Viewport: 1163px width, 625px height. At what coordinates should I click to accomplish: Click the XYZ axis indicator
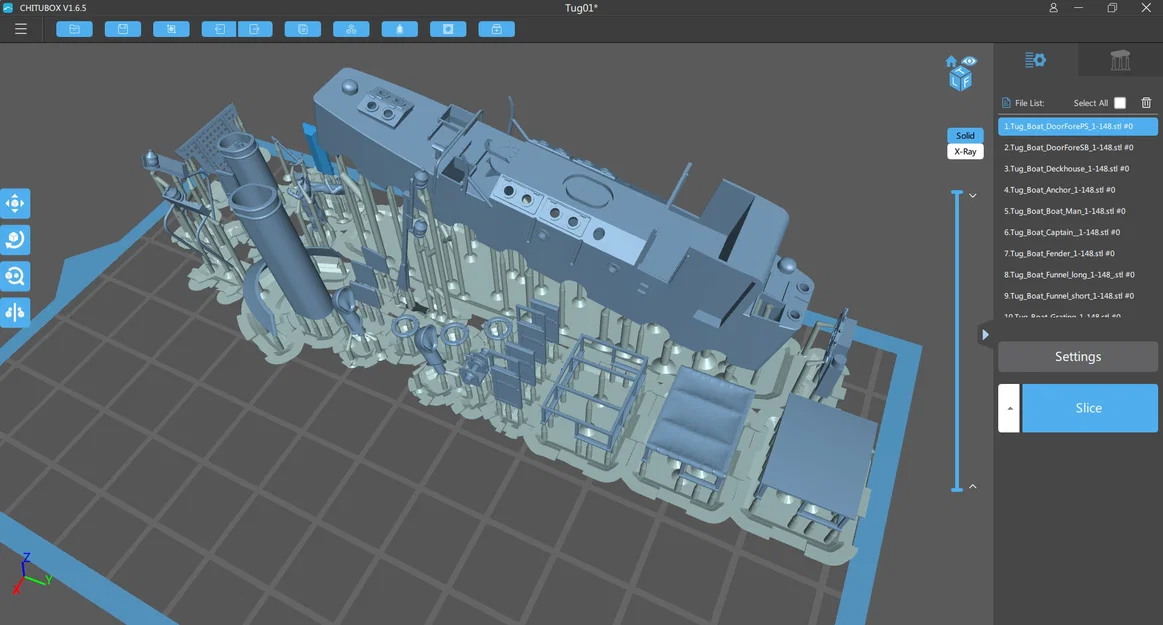point(30,573)
